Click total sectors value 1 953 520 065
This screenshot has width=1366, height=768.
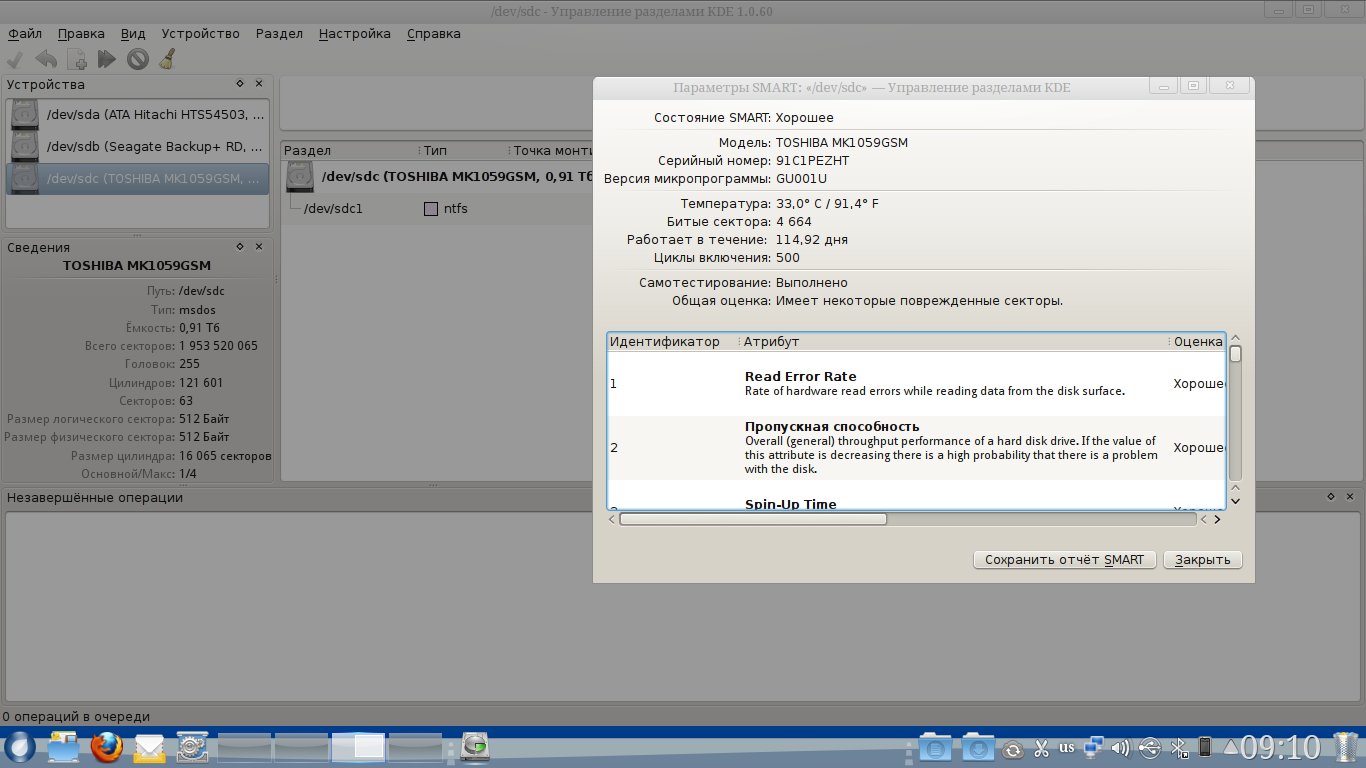tap(218, 346)
